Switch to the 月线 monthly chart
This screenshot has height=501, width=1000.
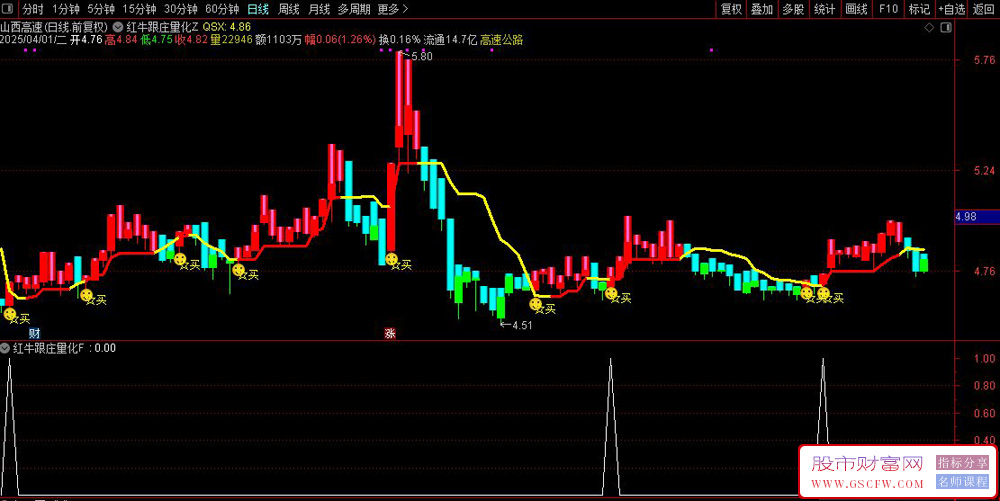319,9
